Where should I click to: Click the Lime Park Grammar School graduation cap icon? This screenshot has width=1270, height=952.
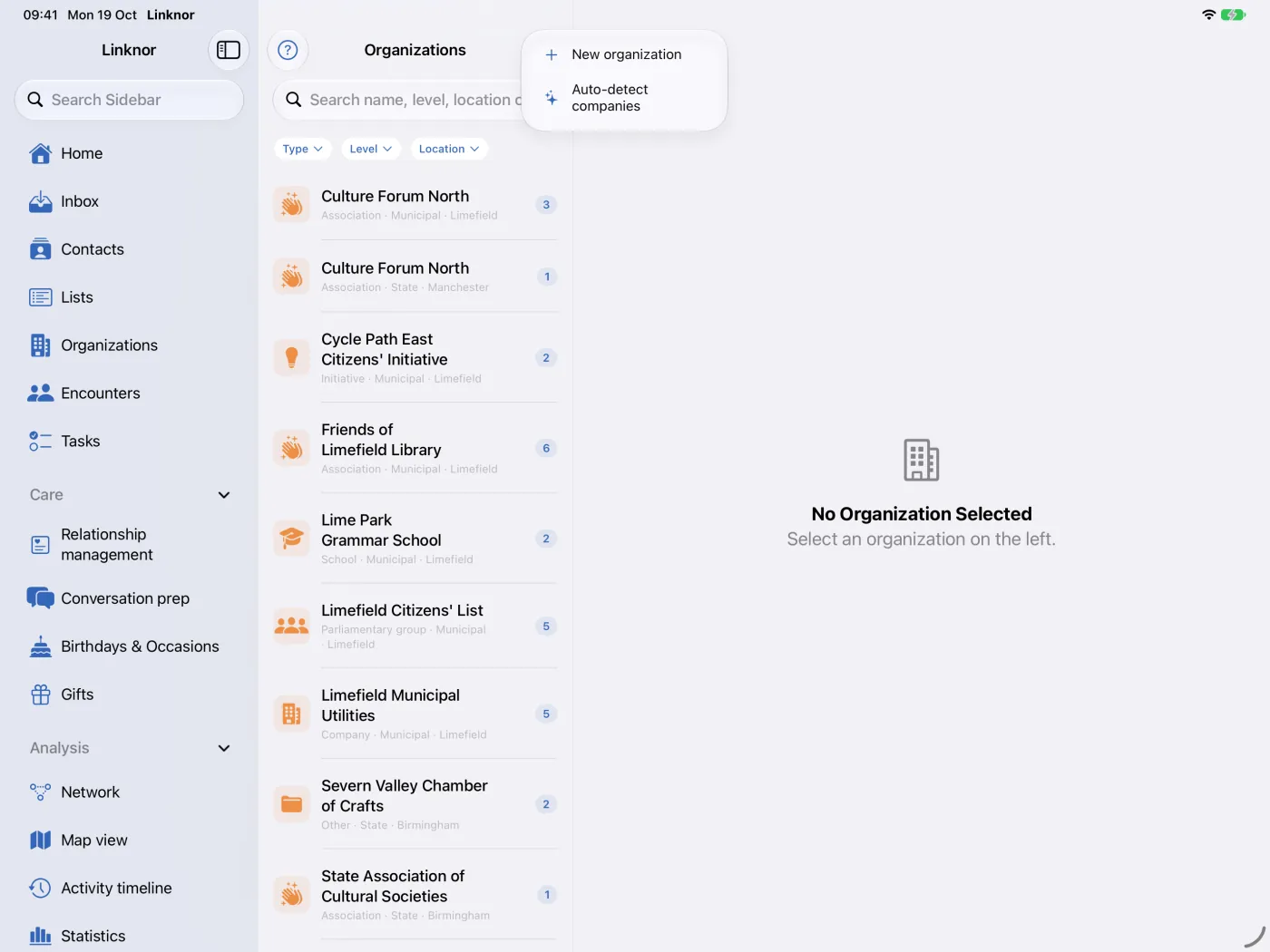coord(292,539)
